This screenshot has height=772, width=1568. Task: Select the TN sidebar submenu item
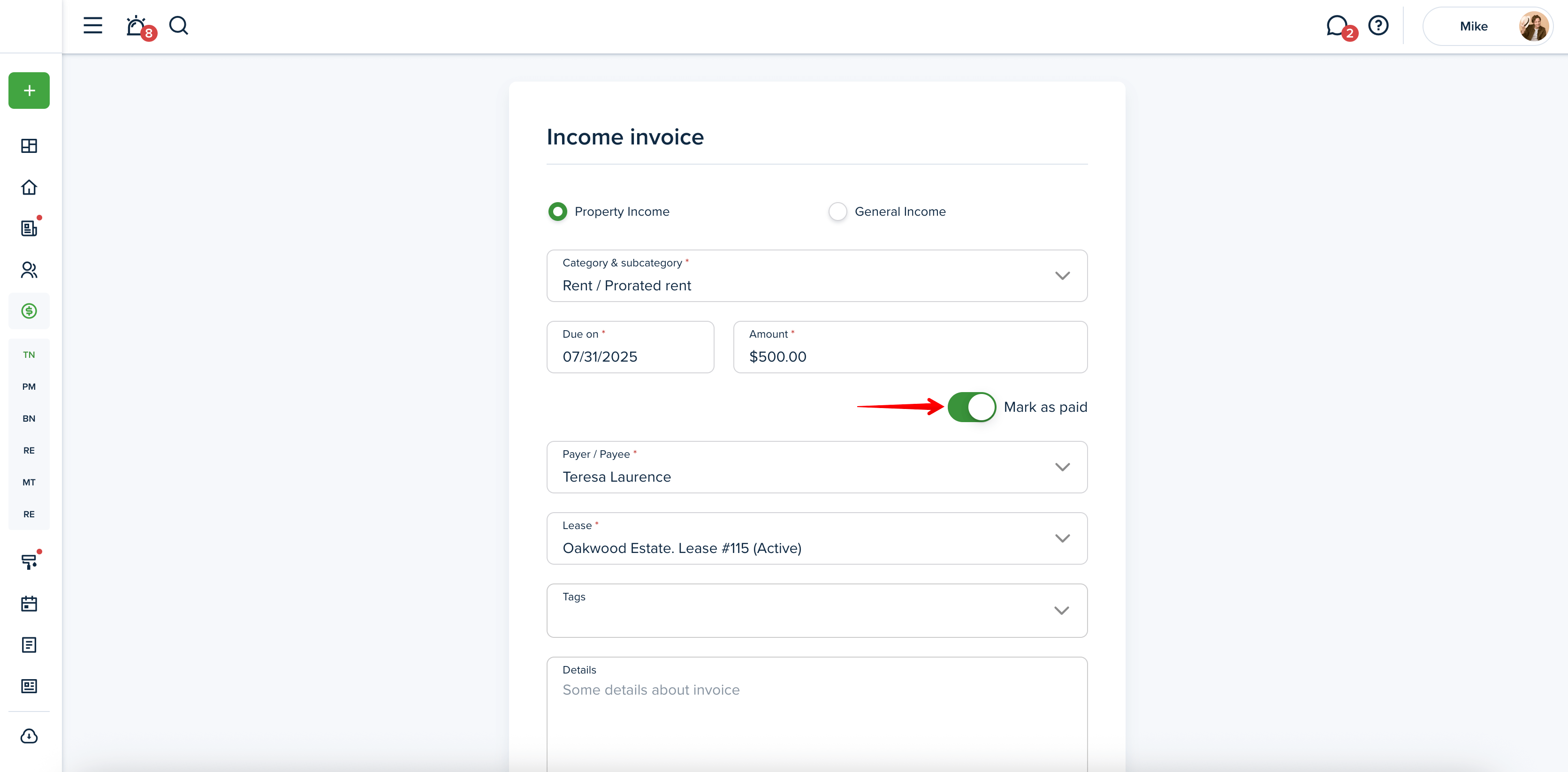(29, 355)
